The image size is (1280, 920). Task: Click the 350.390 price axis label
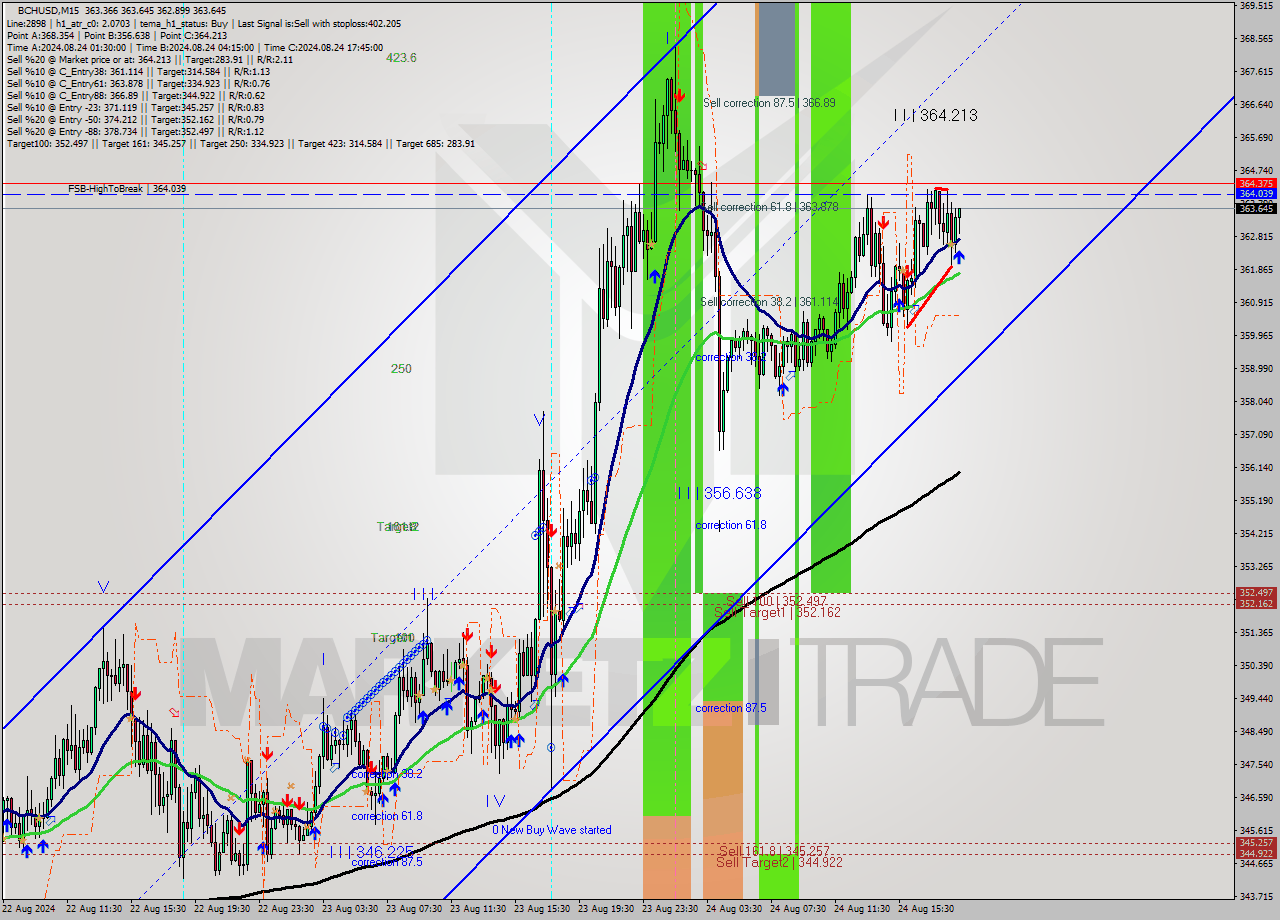tap(1256, 666)
